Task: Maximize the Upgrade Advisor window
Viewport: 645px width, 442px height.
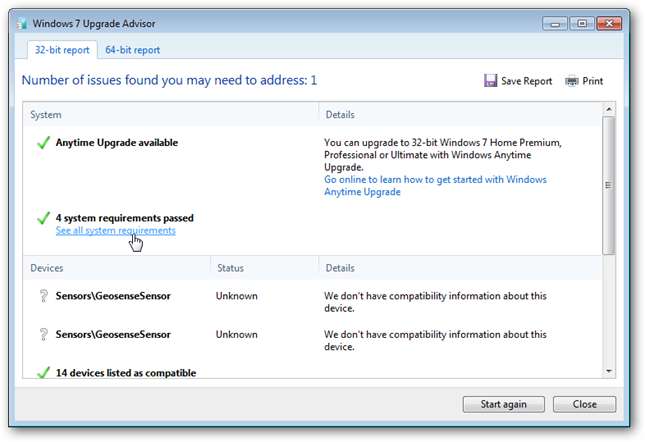Action: [582, 24]
